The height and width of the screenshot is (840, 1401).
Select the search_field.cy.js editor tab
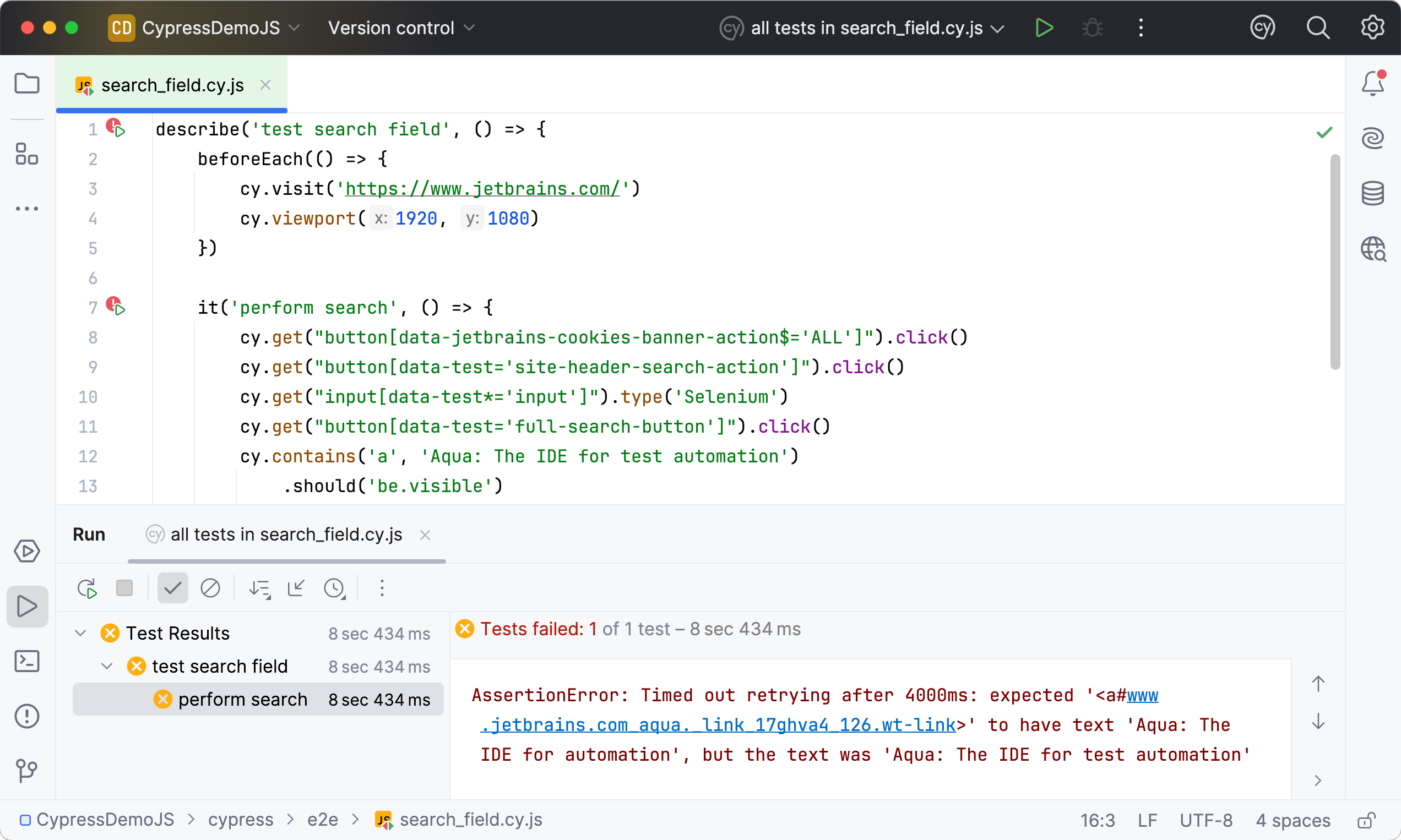[172, 85]
